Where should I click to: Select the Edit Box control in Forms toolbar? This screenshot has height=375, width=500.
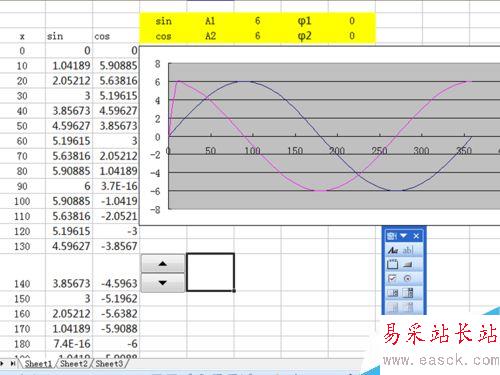click(408, 250)
